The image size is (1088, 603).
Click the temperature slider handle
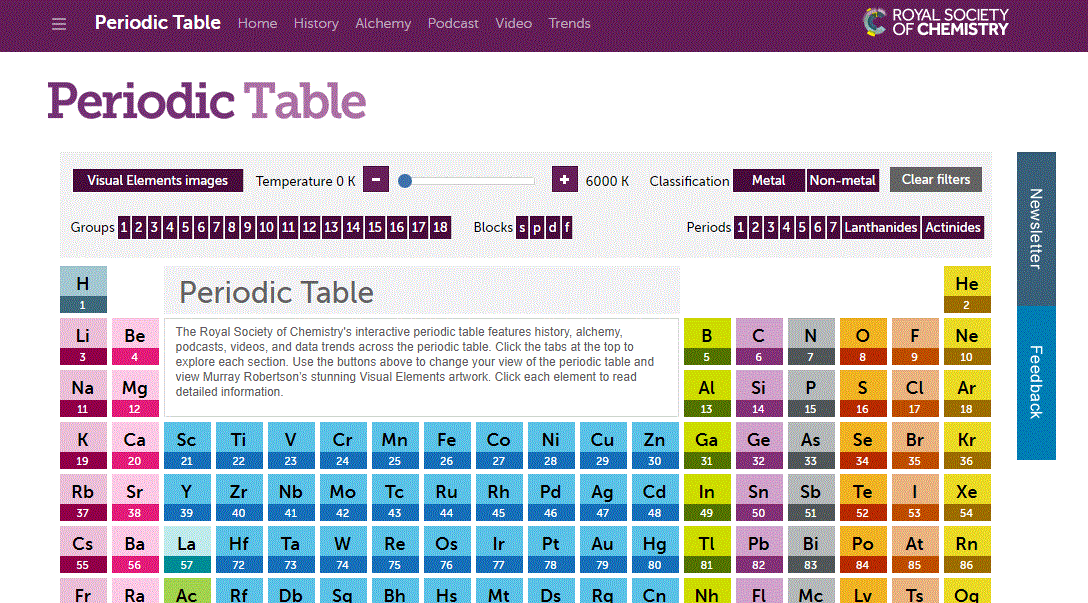coord(405,181)
